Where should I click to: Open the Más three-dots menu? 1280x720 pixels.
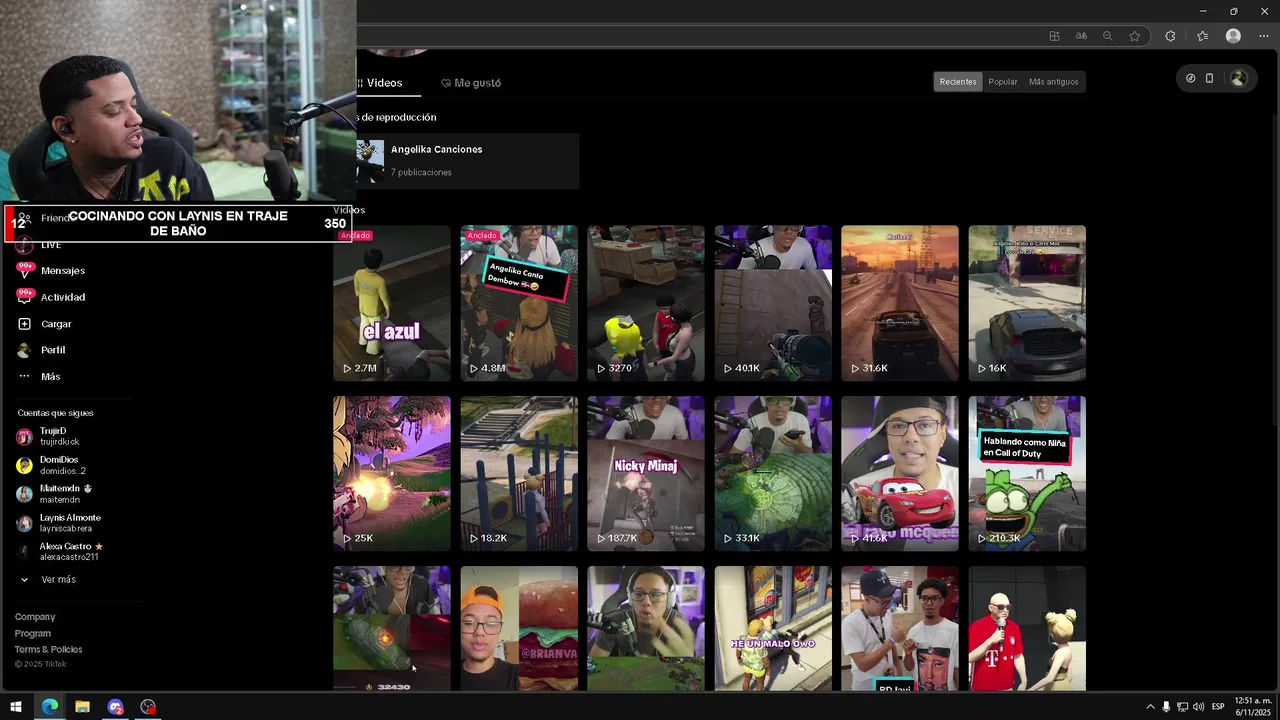pos(25,376)
